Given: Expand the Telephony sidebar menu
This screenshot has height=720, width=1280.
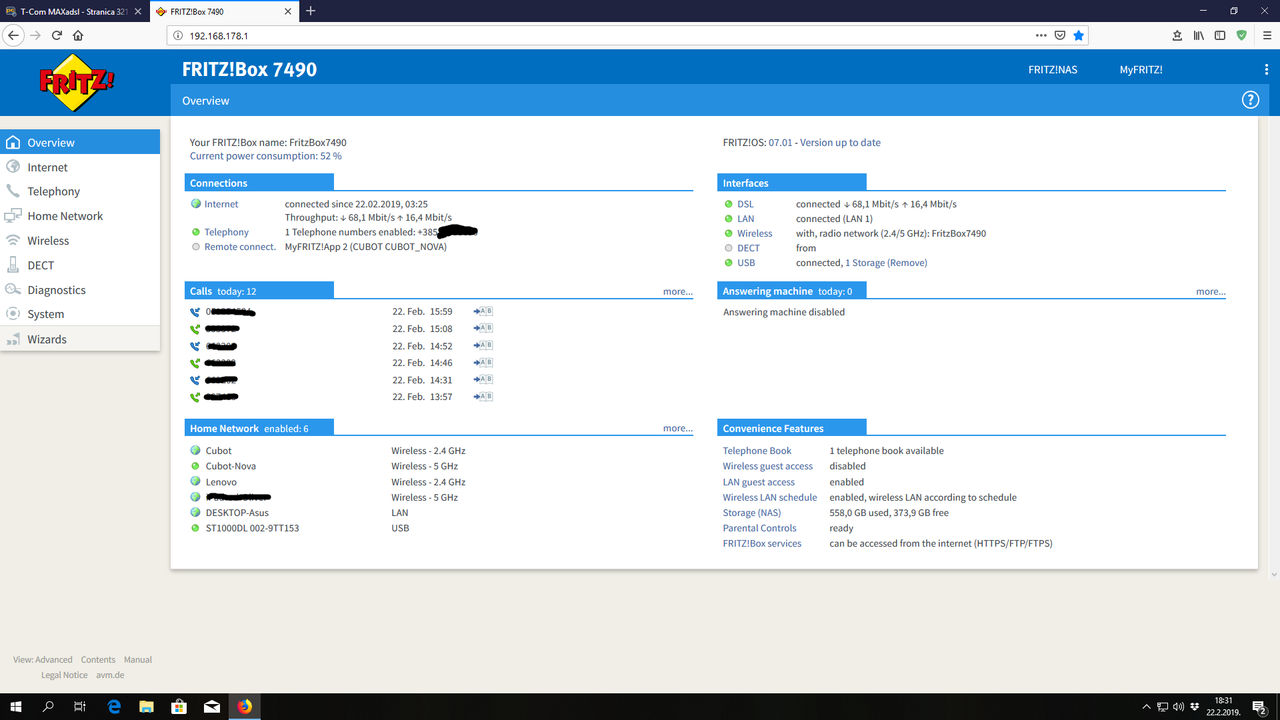Looking at the screenshot, I should tap(80, 191).
